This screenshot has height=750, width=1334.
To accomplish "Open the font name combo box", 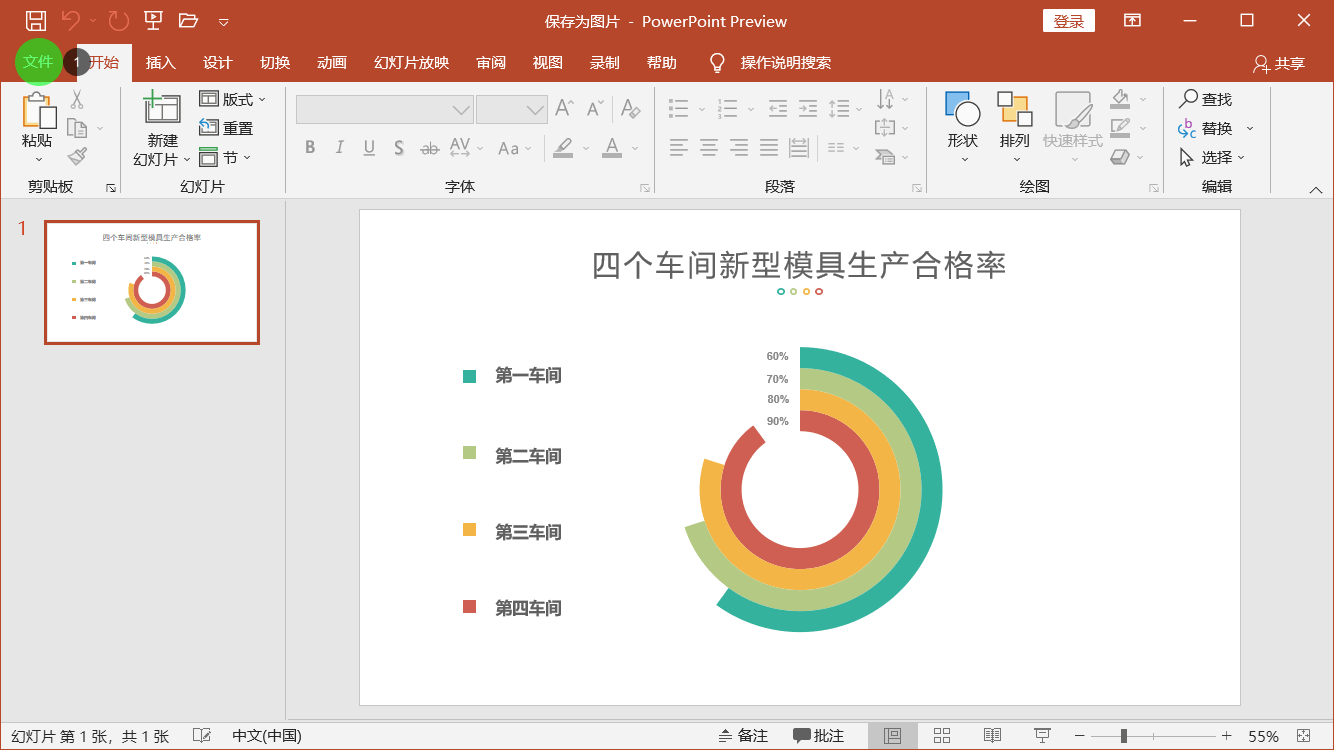I will tap(384, 109).
